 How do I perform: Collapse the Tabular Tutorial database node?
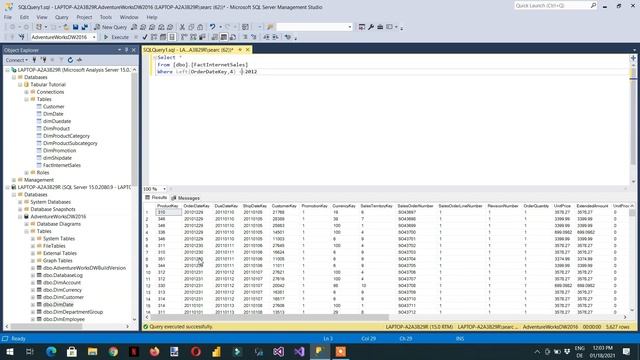pos(20,84)
